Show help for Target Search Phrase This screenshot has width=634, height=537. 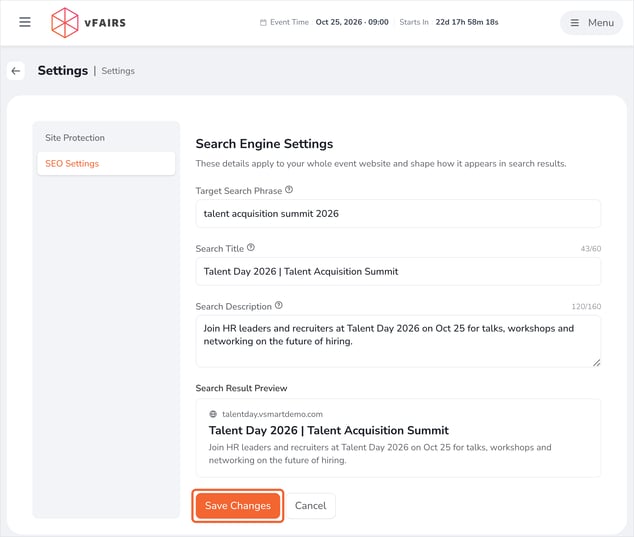tap(289, 189)
